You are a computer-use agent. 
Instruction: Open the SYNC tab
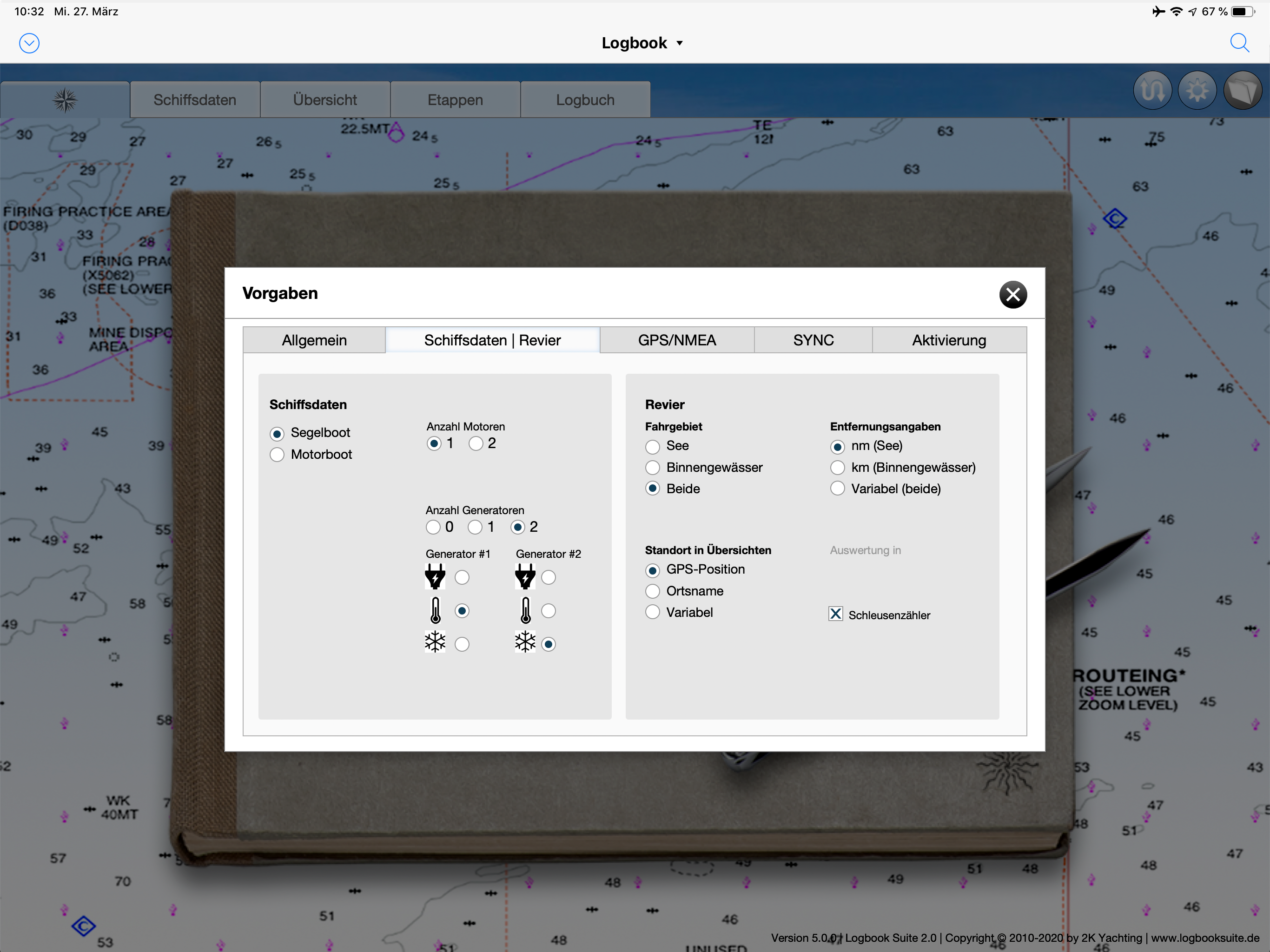[813, 340]
